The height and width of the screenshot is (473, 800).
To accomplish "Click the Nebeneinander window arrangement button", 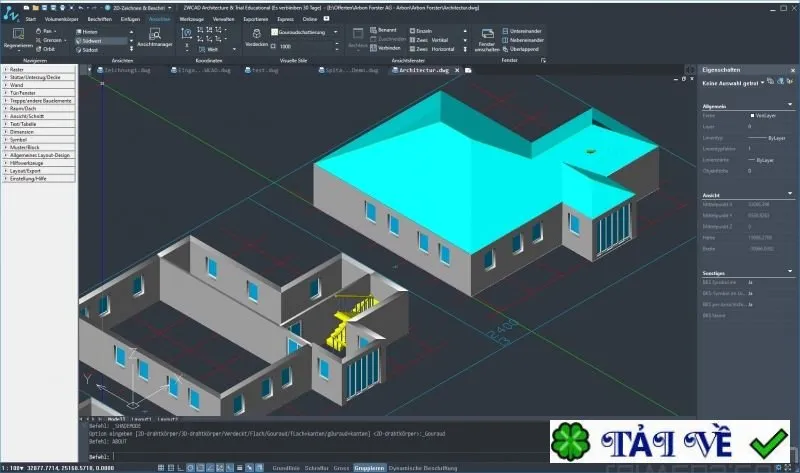I will click(523, 40).
